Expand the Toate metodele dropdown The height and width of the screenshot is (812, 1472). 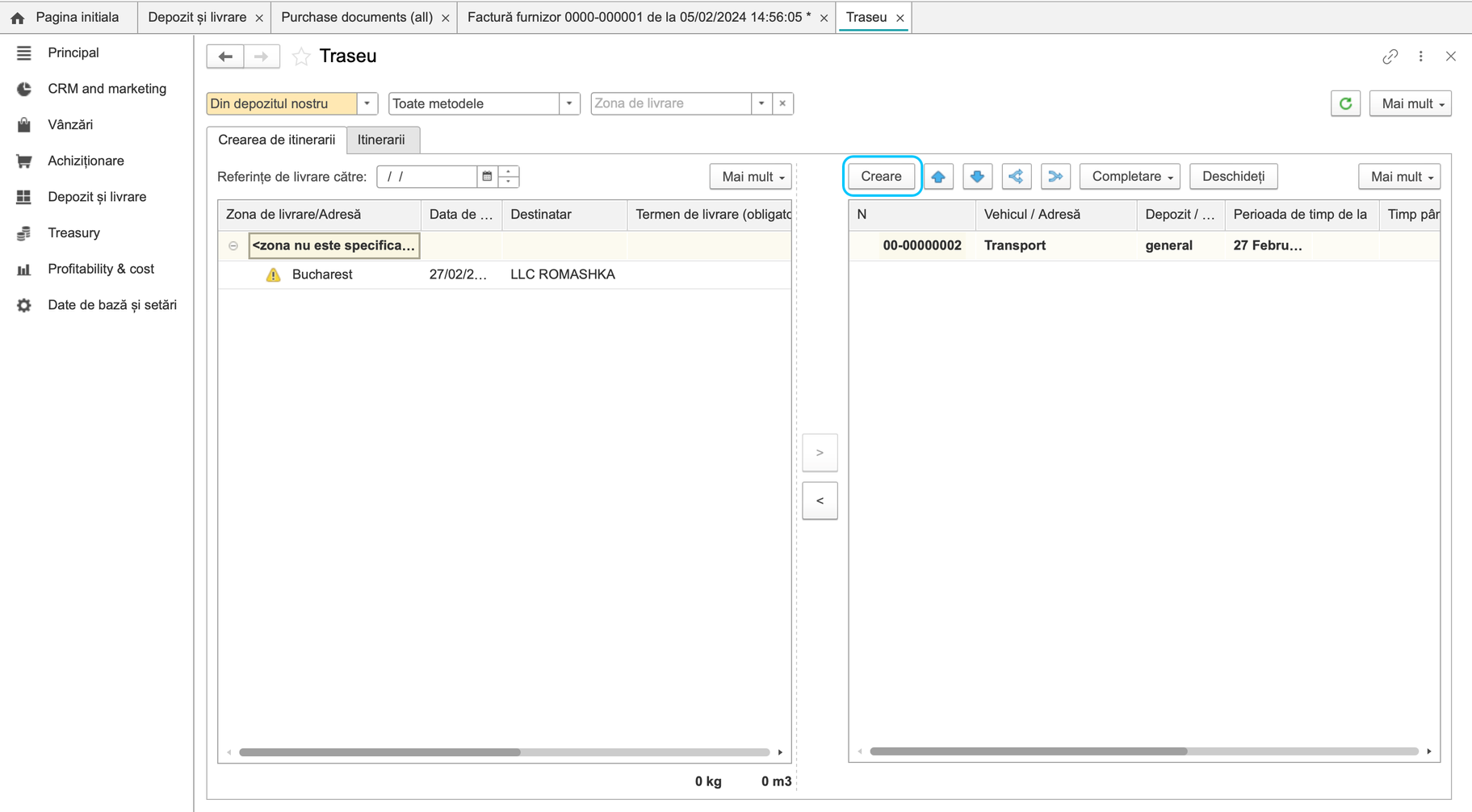coord(569,103)
